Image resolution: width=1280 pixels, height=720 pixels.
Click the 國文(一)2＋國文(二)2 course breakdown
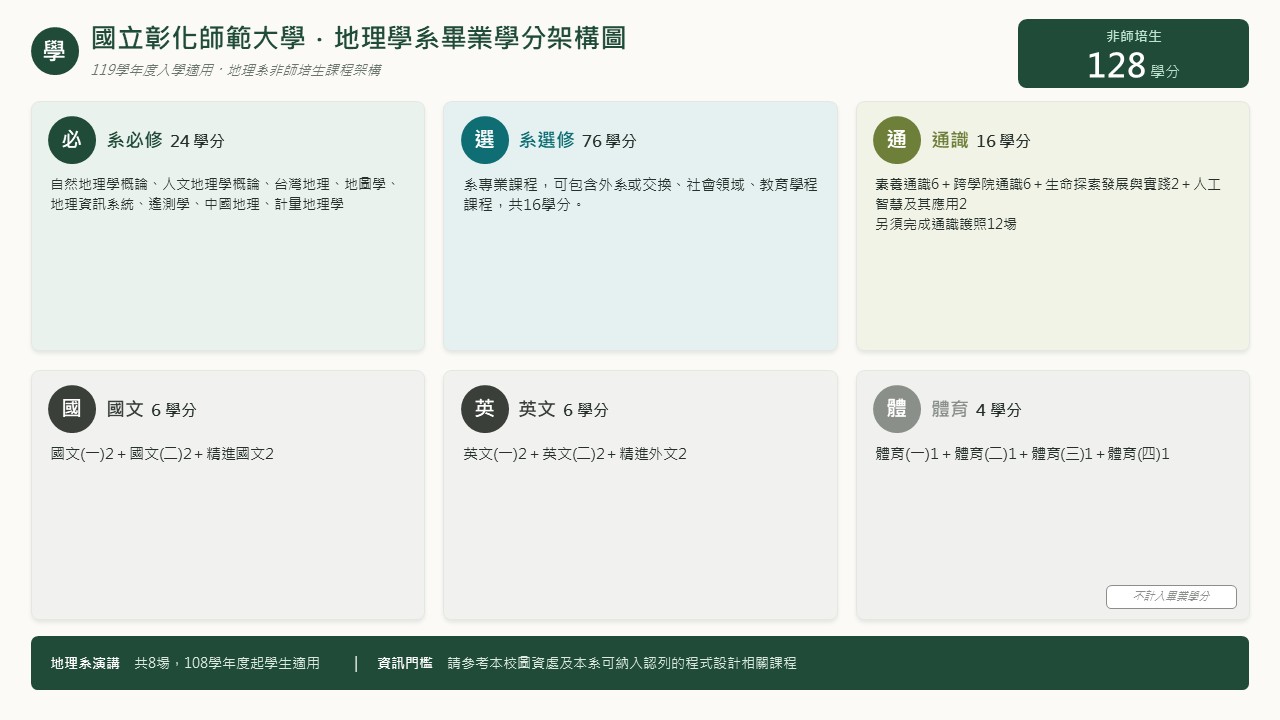click(162, 454)
